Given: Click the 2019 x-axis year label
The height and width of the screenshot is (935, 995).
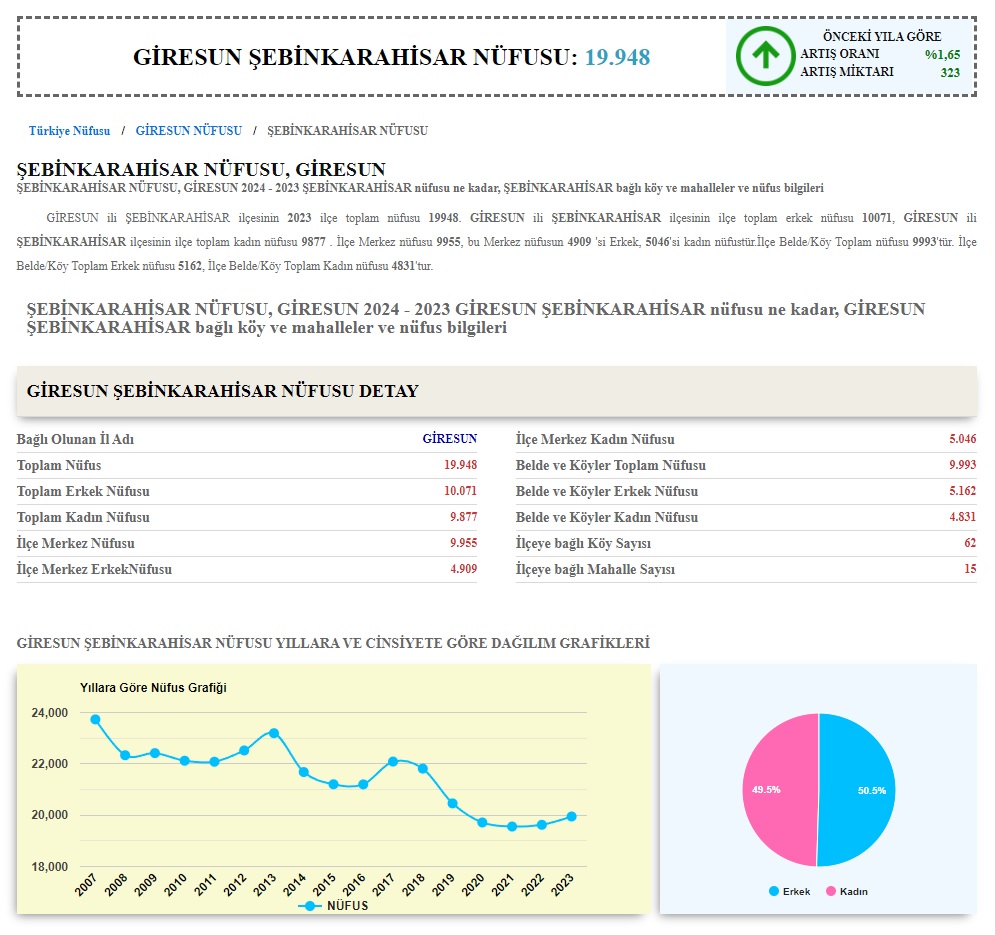Looking at the screenshot, I should (443, 884).
